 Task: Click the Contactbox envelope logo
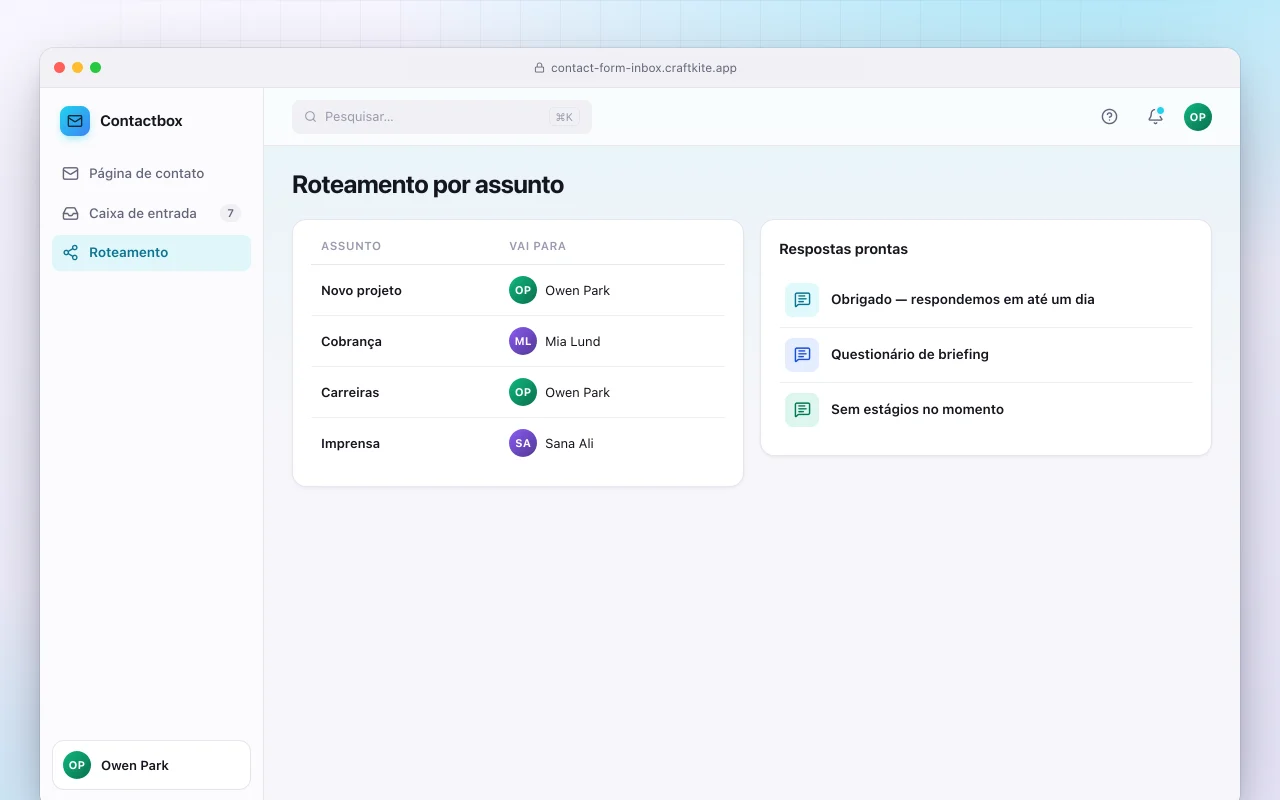(75, 121)
